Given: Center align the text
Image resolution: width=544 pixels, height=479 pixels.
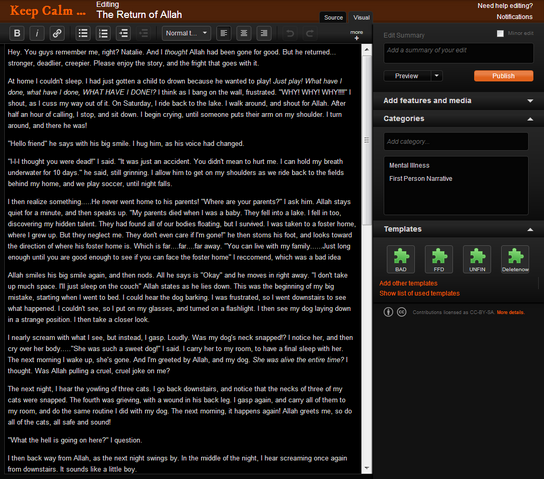Looking at the screenshot, I should [244, 34].
